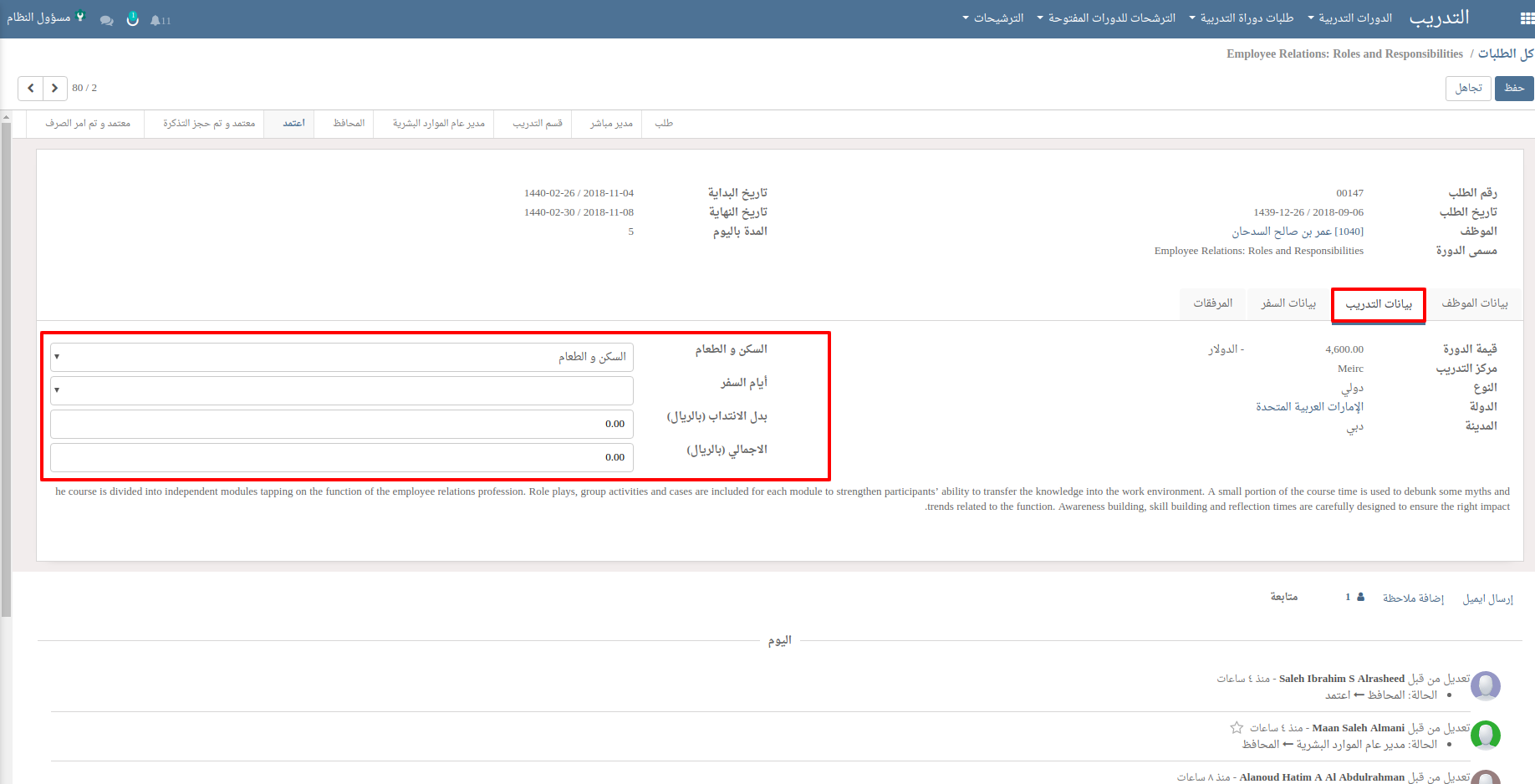Image resolution: width=1535 pixels, height=784 pixels.
Task: Switch to the المرفقات tab
Action: coord(1212,303)
